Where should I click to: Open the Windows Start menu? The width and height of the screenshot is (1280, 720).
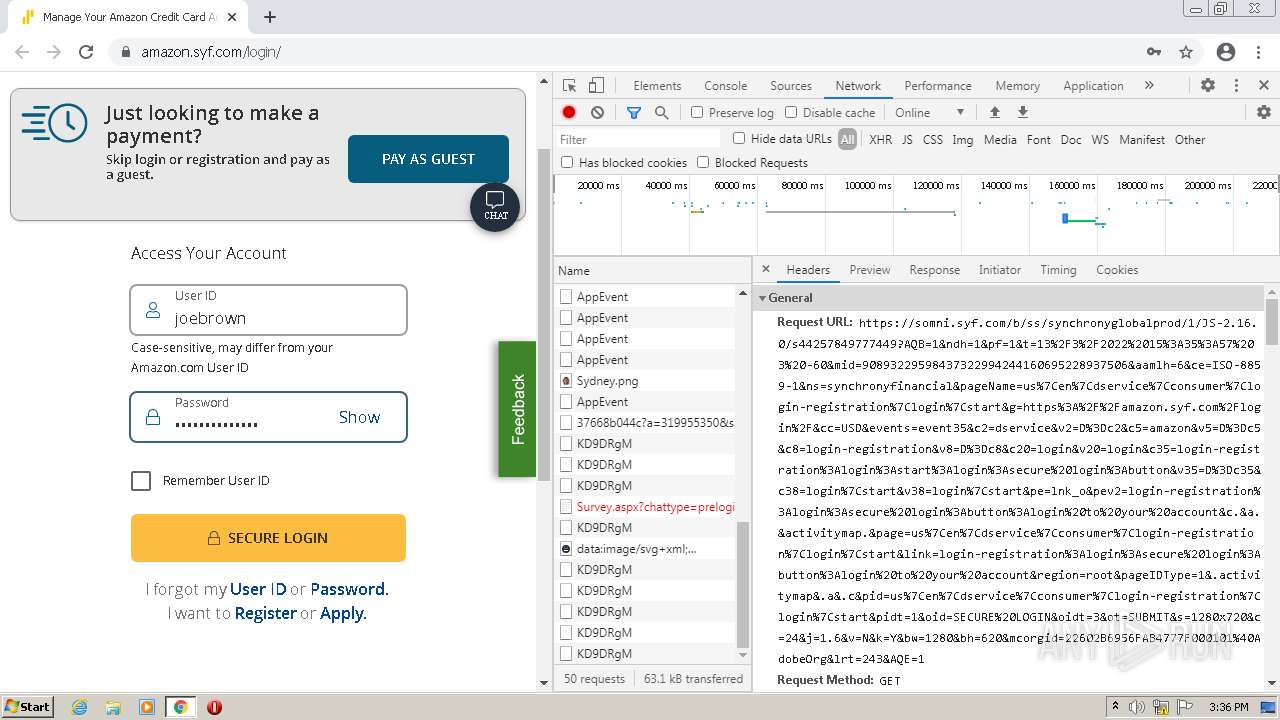(27, 707)
